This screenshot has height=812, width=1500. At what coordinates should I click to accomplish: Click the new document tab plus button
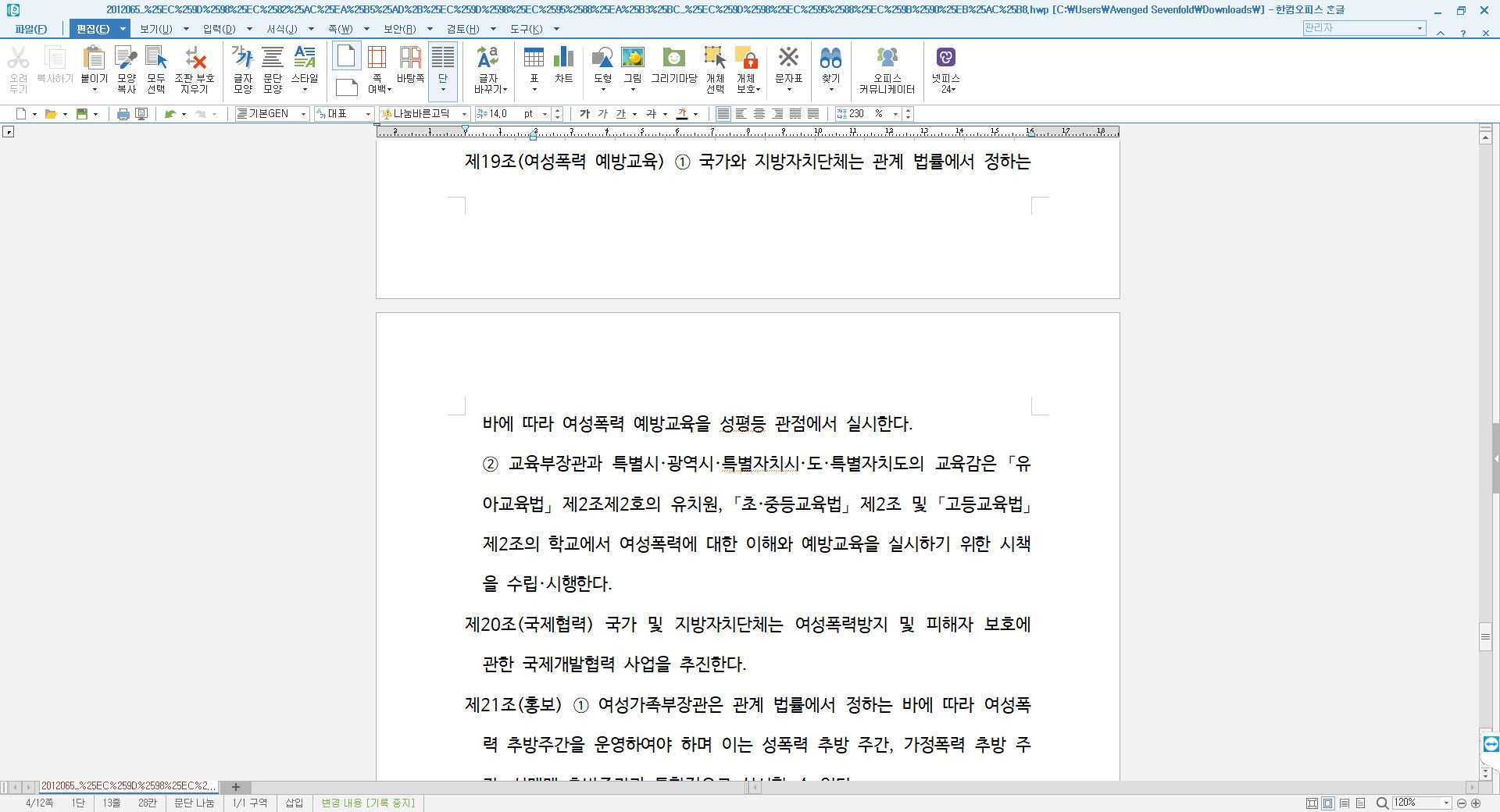[236, 787]
